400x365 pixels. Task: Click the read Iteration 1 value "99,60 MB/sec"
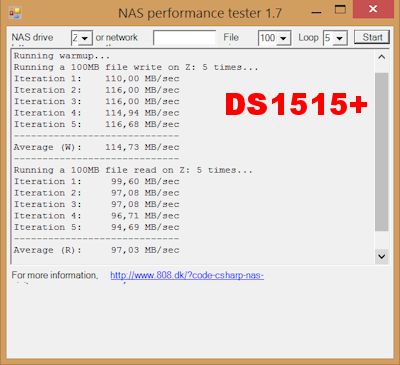tap(145, 182)
